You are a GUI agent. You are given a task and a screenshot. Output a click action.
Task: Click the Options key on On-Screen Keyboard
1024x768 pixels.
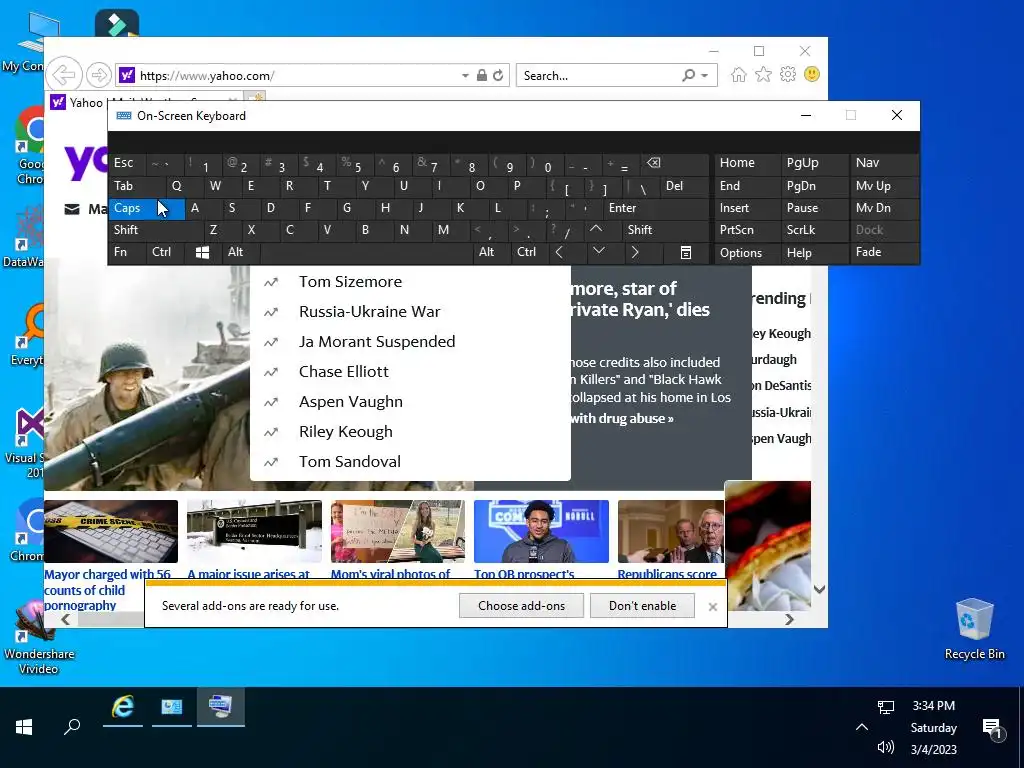[x=747, y=252]
